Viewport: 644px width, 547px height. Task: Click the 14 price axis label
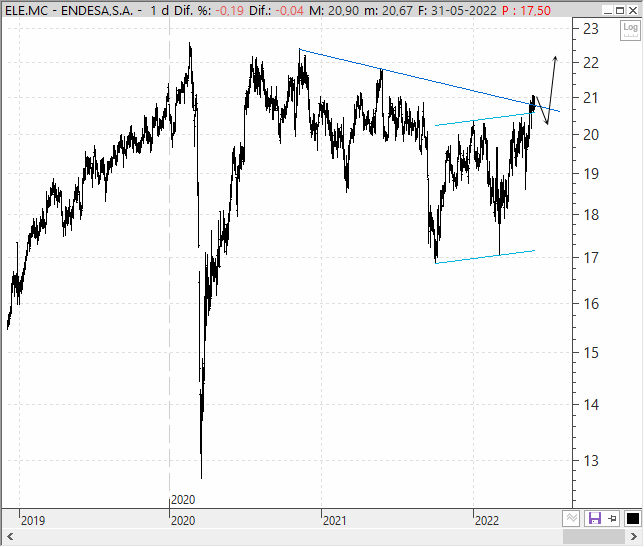click(x=591, y=405)
